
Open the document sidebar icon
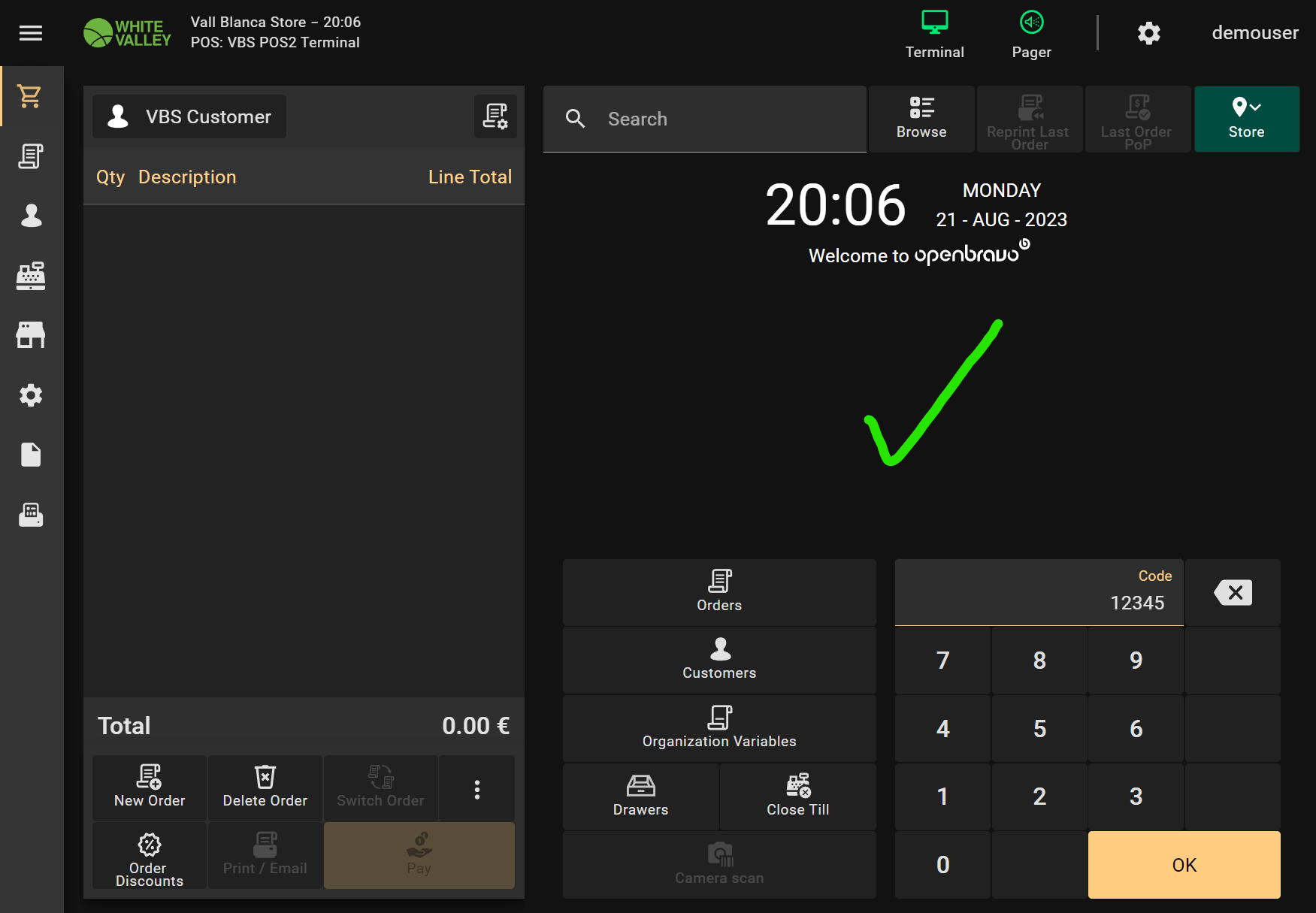click(x=31, y=455)
